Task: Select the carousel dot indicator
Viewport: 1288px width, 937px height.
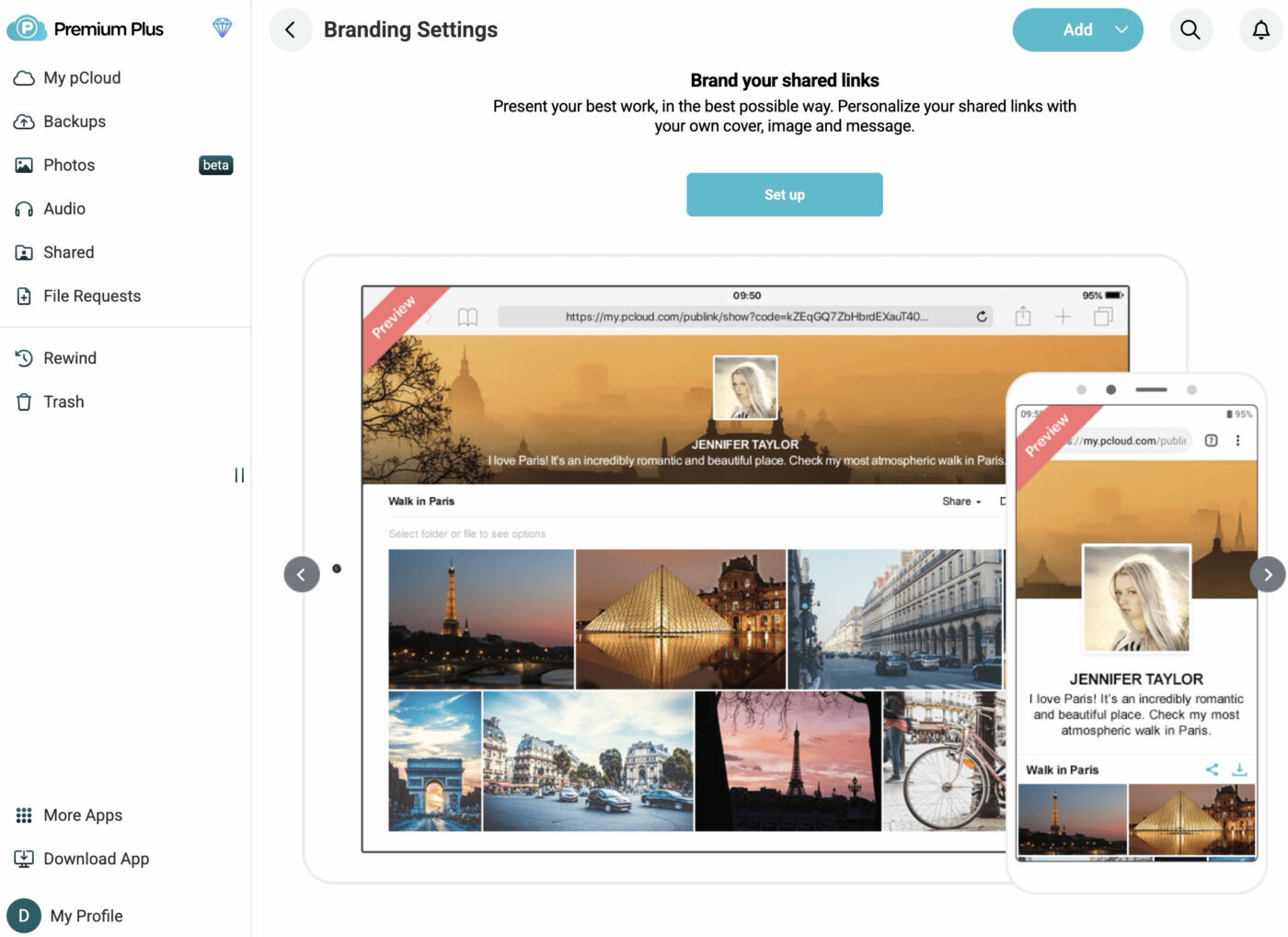Action: point(337,569)
